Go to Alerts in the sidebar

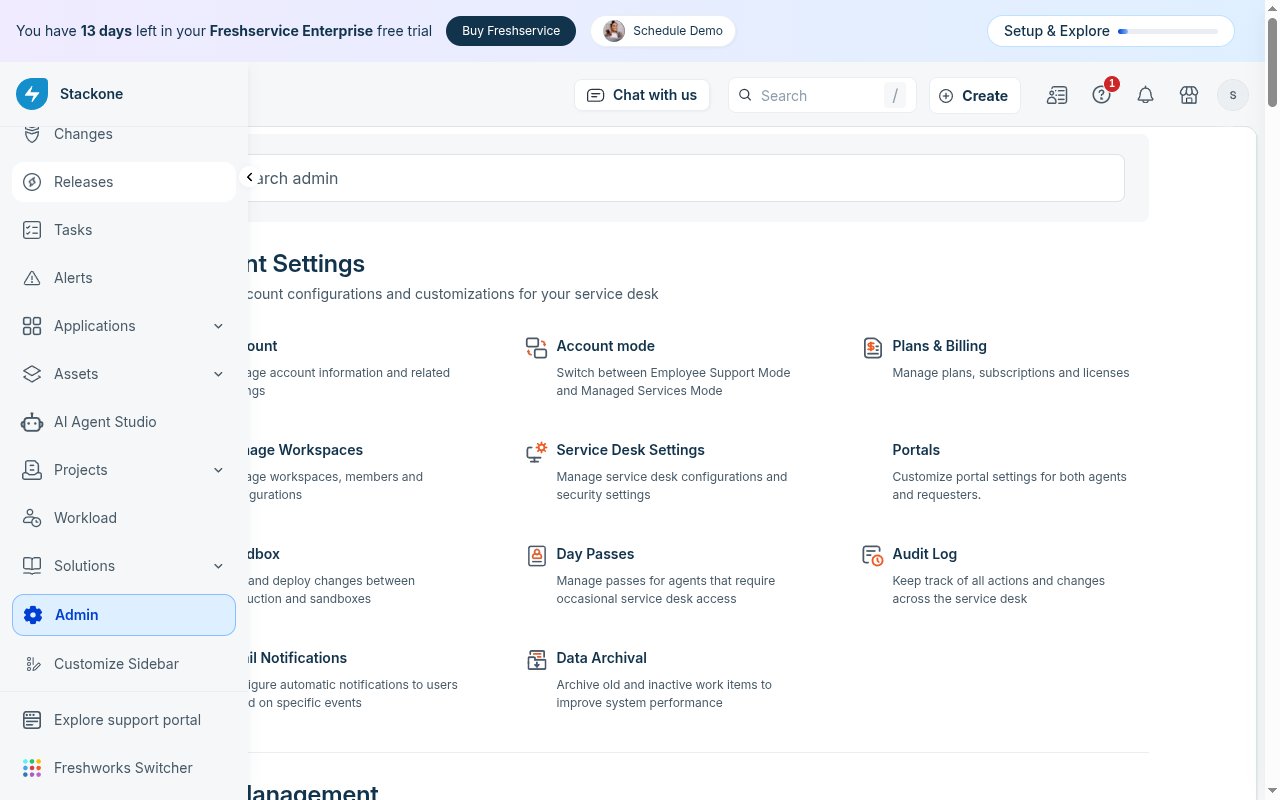pos(124,278)
